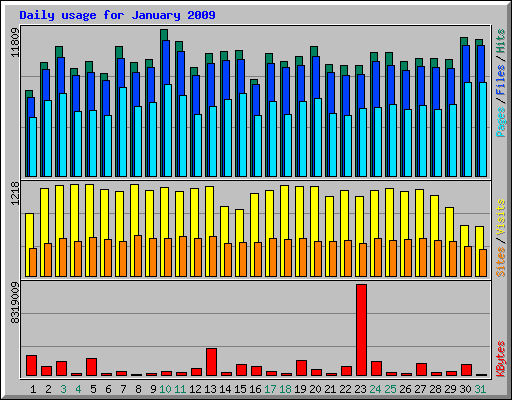Click the 'Hits' legend label

click(501, 41)
